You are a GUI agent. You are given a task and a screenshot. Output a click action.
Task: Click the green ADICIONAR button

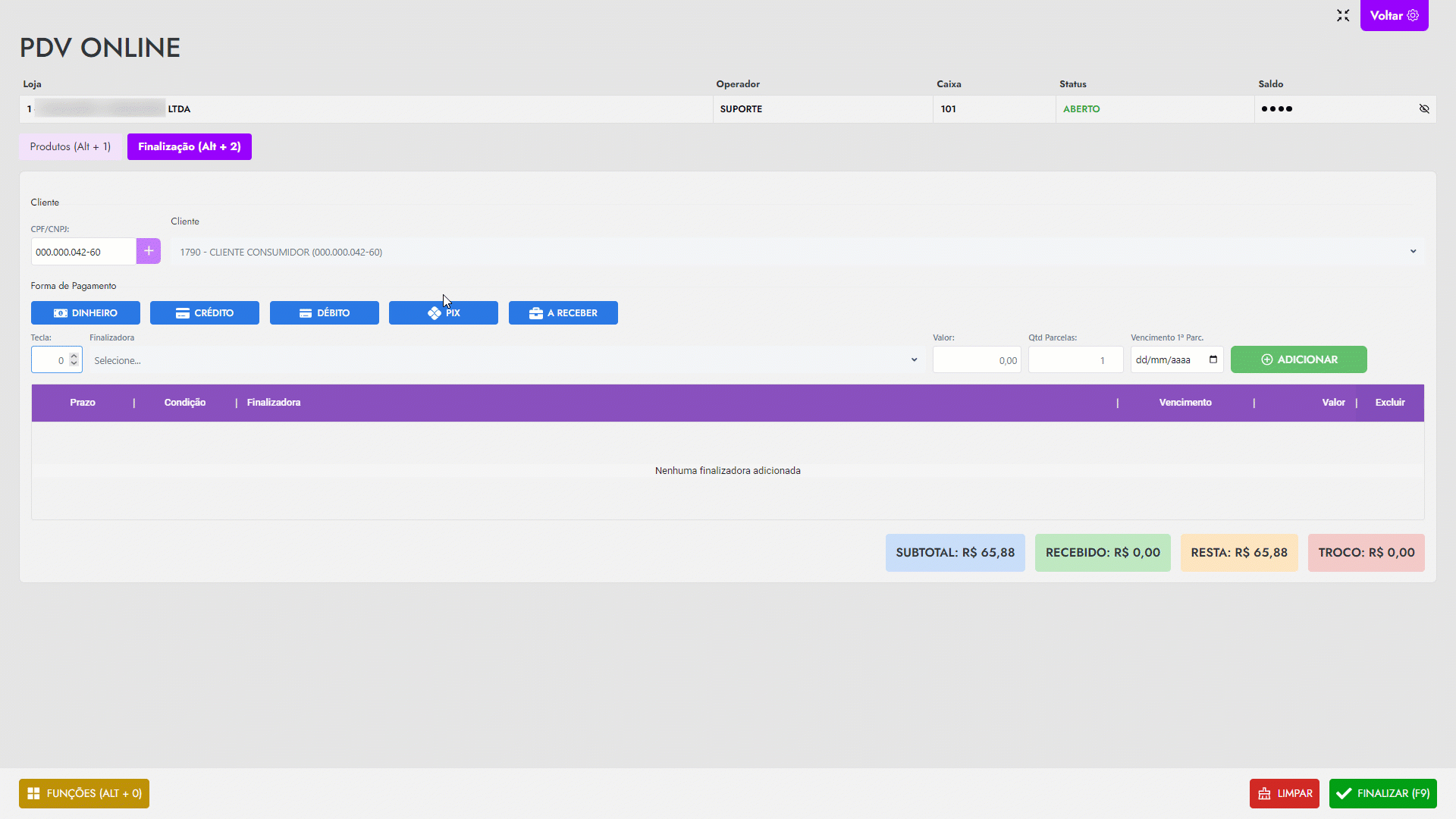[1298, 360]
